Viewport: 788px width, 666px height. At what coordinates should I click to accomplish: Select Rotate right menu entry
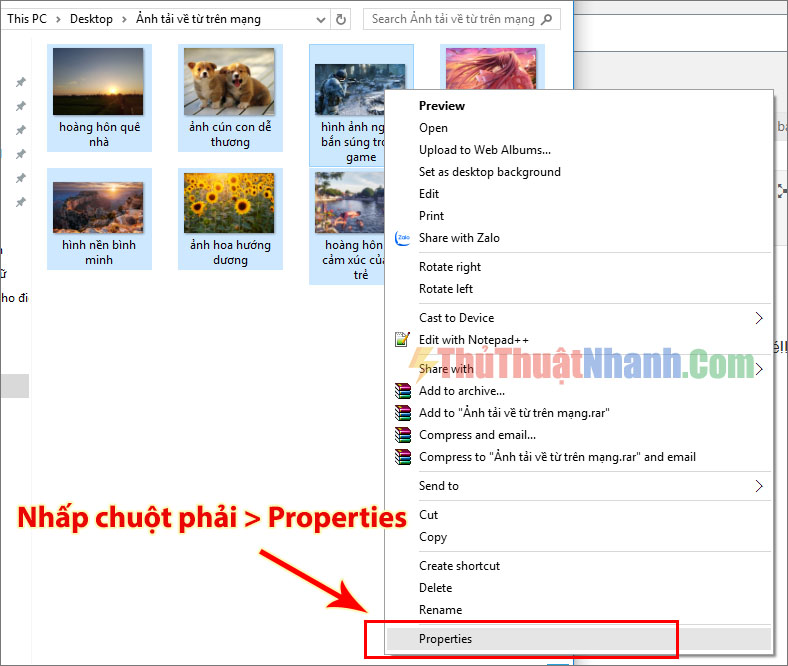click(450, 267)
